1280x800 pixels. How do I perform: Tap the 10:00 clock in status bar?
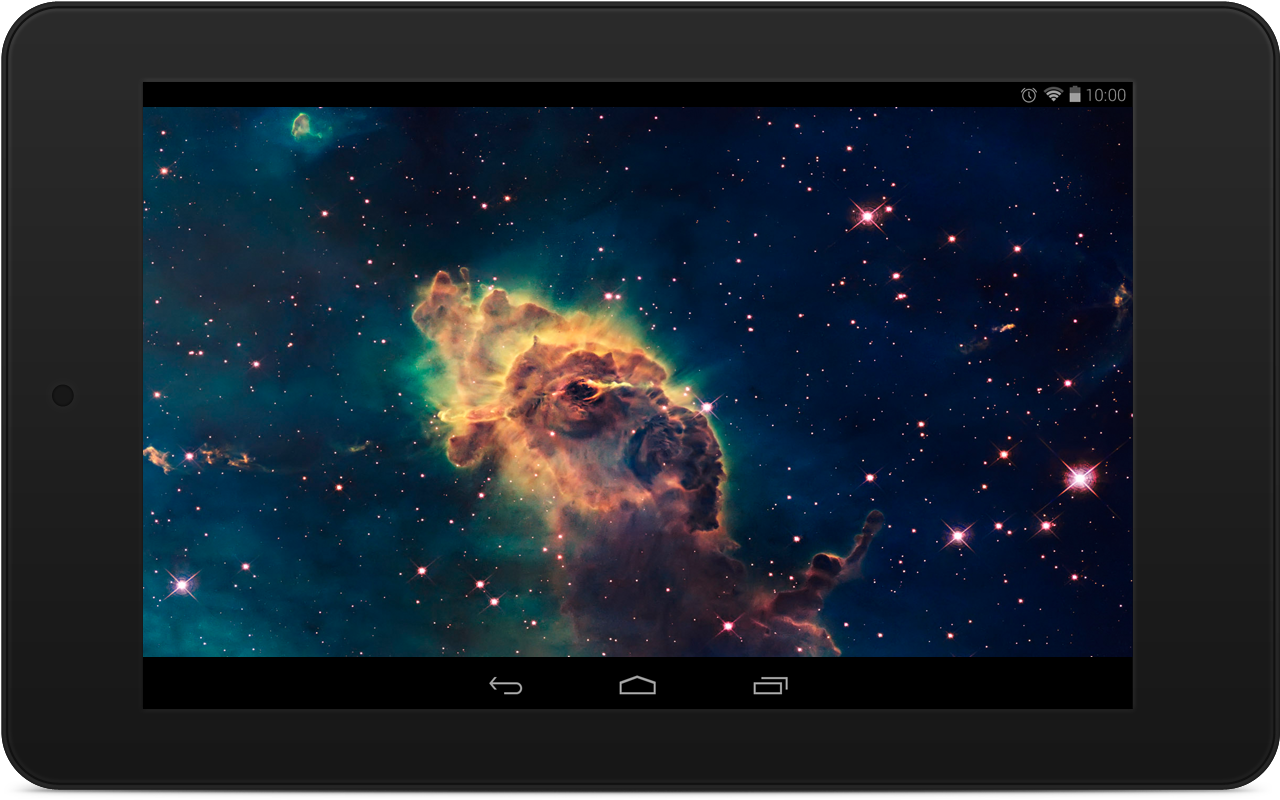[x=1106, y=95]
